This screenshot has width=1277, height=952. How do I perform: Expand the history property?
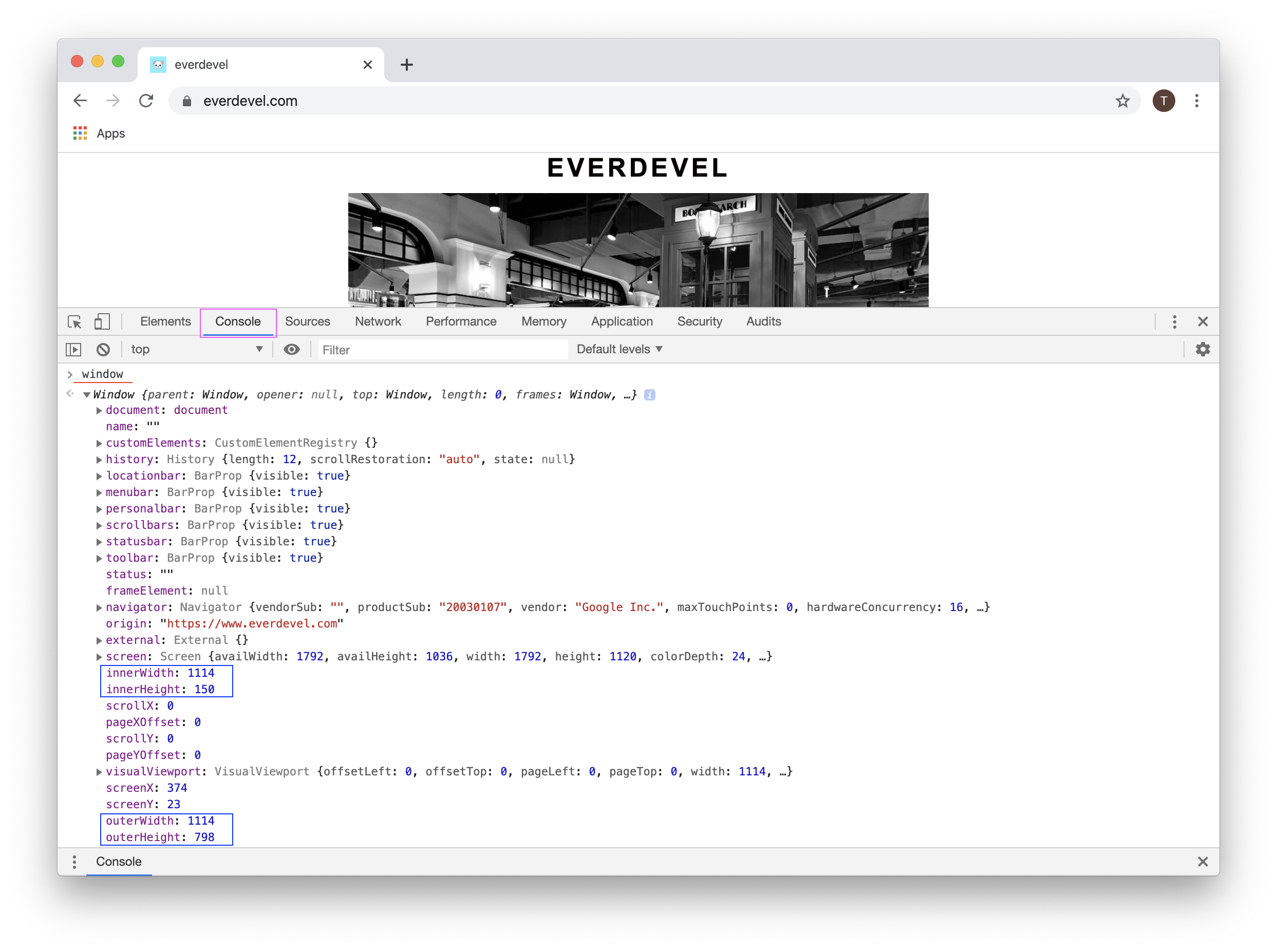(x=99, y=459)
